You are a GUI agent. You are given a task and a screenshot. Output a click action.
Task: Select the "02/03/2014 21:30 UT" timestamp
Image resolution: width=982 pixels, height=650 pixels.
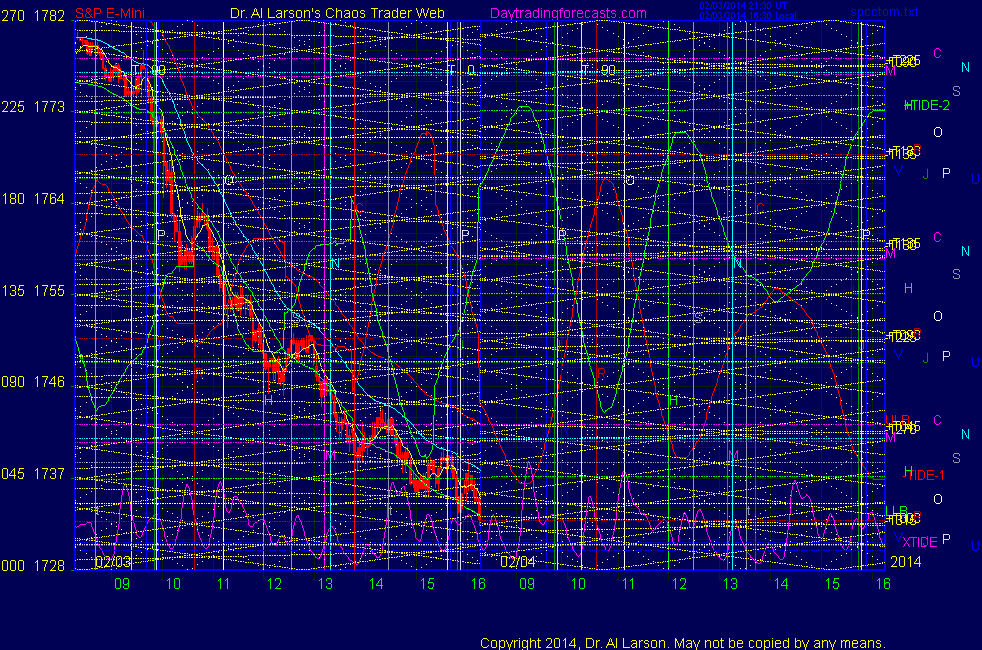[743, 6]
